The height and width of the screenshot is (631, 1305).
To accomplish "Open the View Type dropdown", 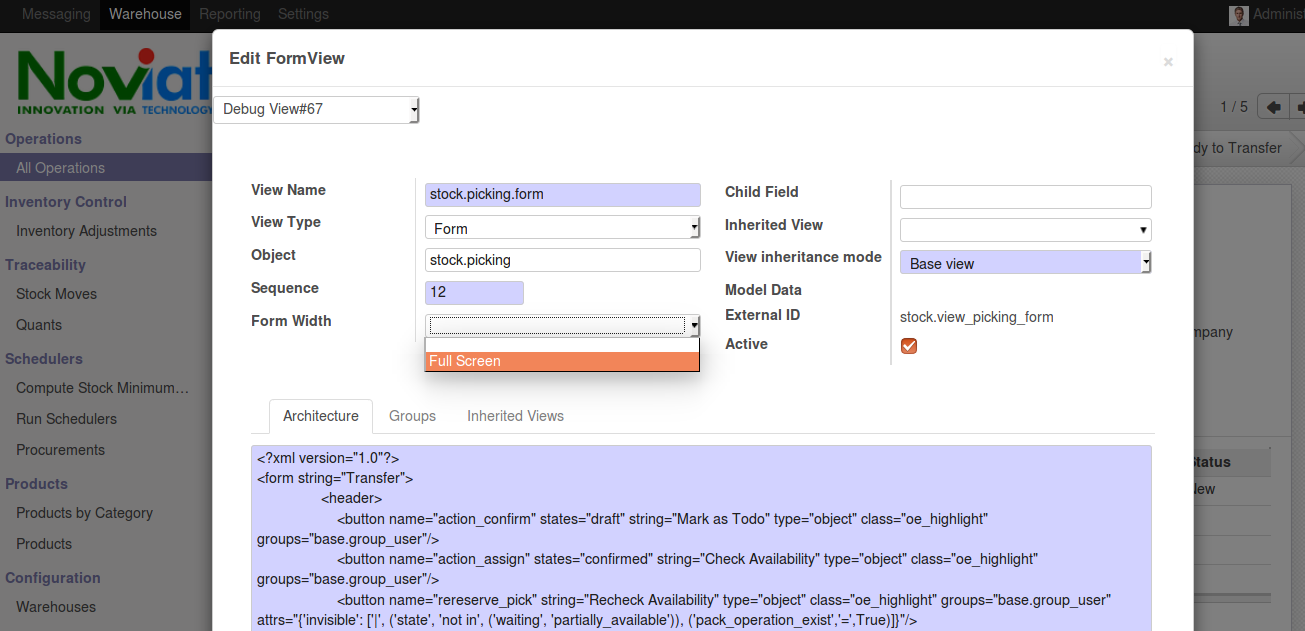I will click(x=562, y=228).
